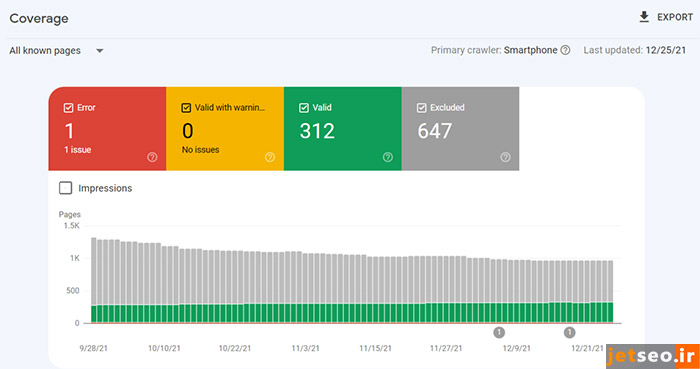Image resolution: width=700 pixels, height=369 pixels.
Task: Click dropdown arrow beside All known pages
Action: click(x=100, y=51)
